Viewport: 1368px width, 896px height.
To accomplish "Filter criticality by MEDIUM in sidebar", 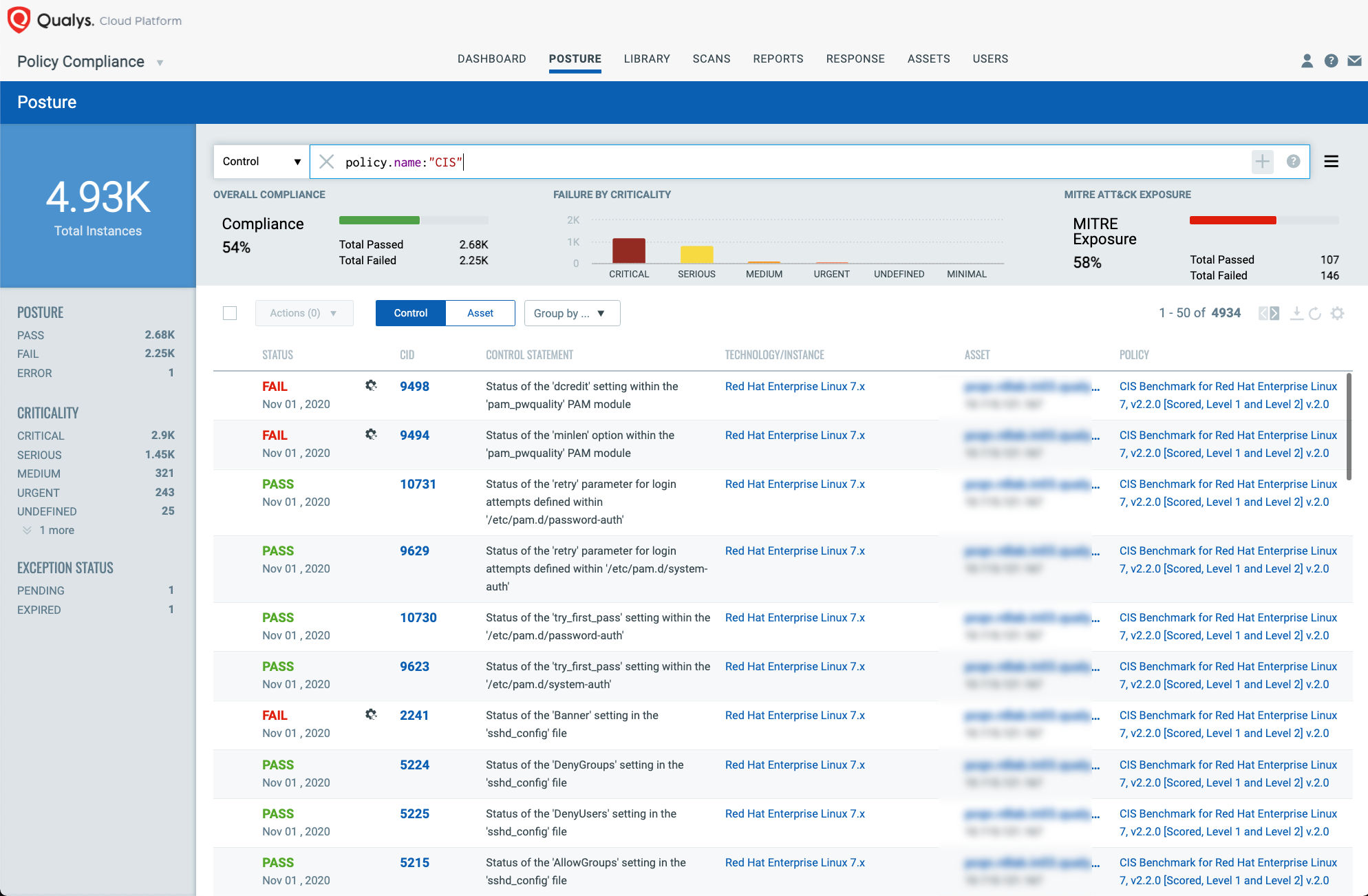I will click(x=96, y=473).
